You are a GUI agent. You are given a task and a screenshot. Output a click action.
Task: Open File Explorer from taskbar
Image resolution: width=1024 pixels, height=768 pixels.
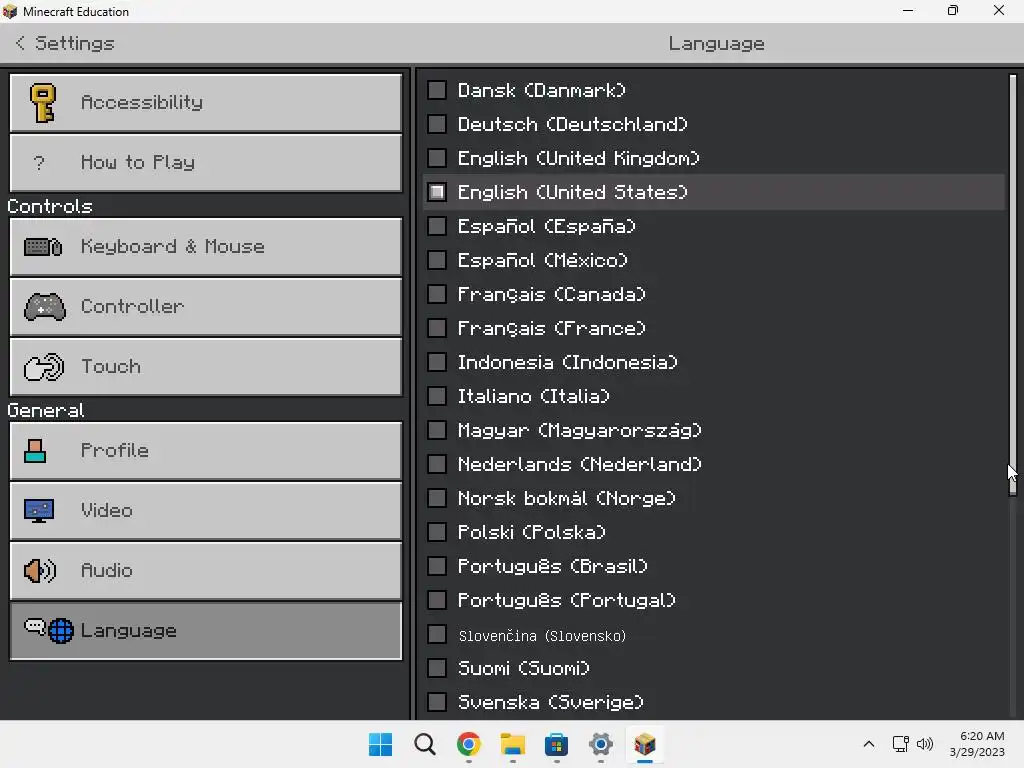pyautogui.click(x=513, y=744)
